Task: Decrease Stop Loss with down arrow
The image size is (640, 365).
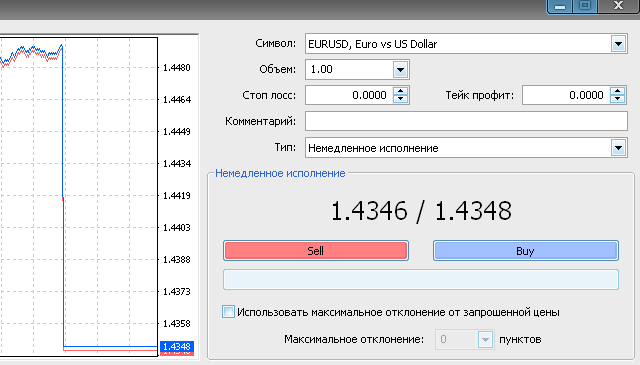Action: point(400,99)
